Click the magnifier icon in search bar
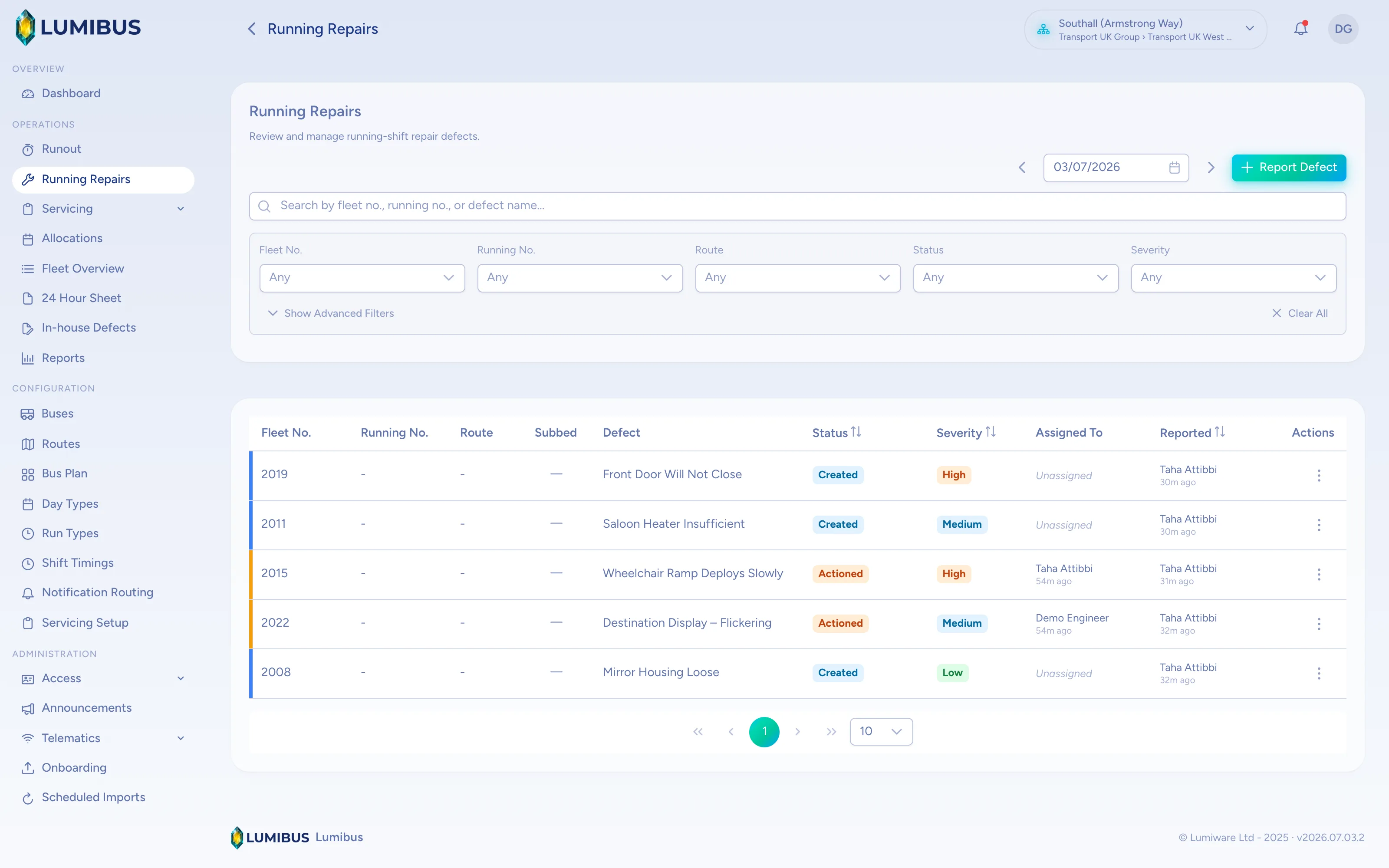The height and width of the screenshot is (868, 1389). point(264,206)
